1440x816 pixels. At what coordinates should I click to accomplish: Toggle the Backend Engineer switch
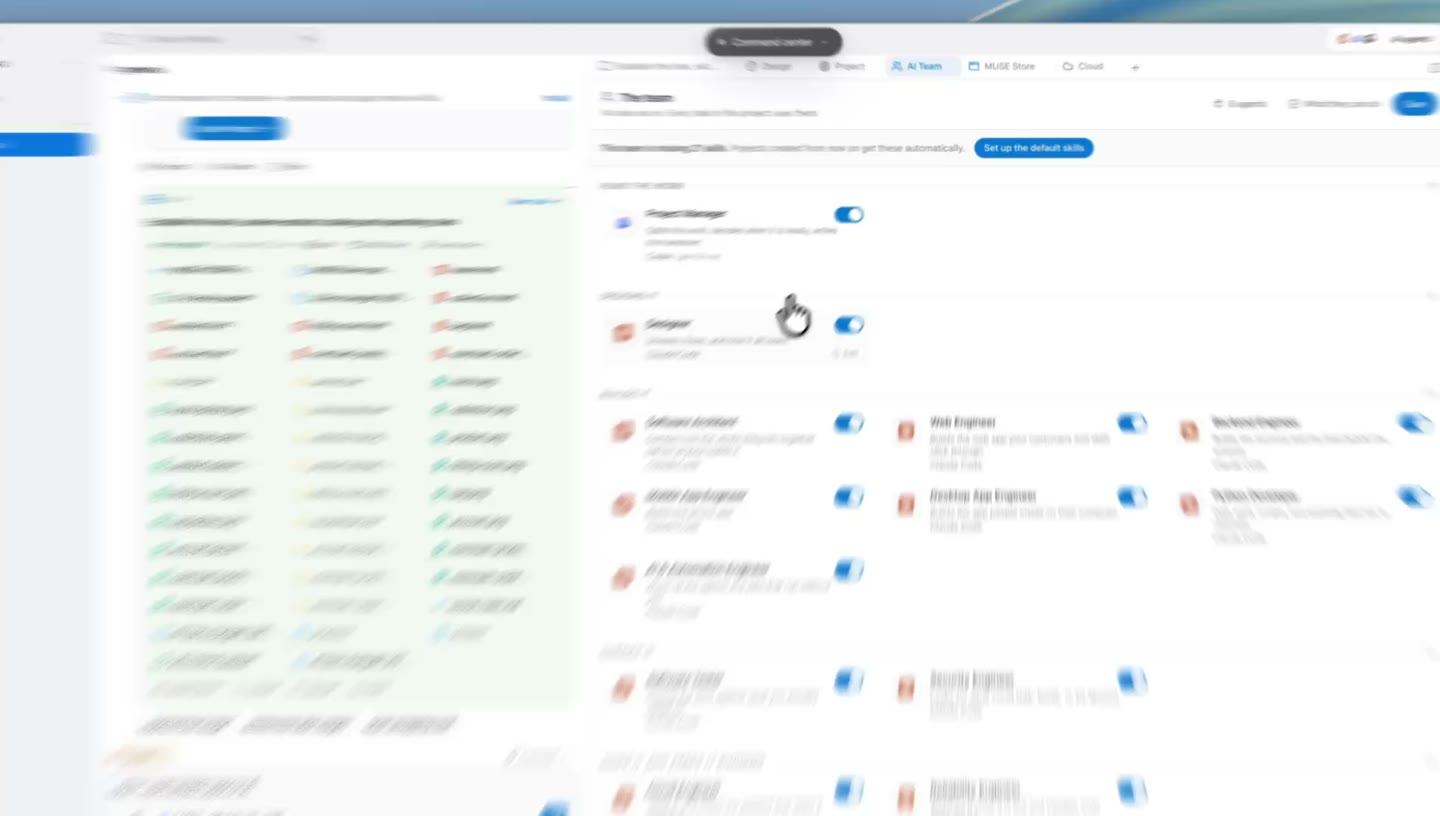(1415, 423)
